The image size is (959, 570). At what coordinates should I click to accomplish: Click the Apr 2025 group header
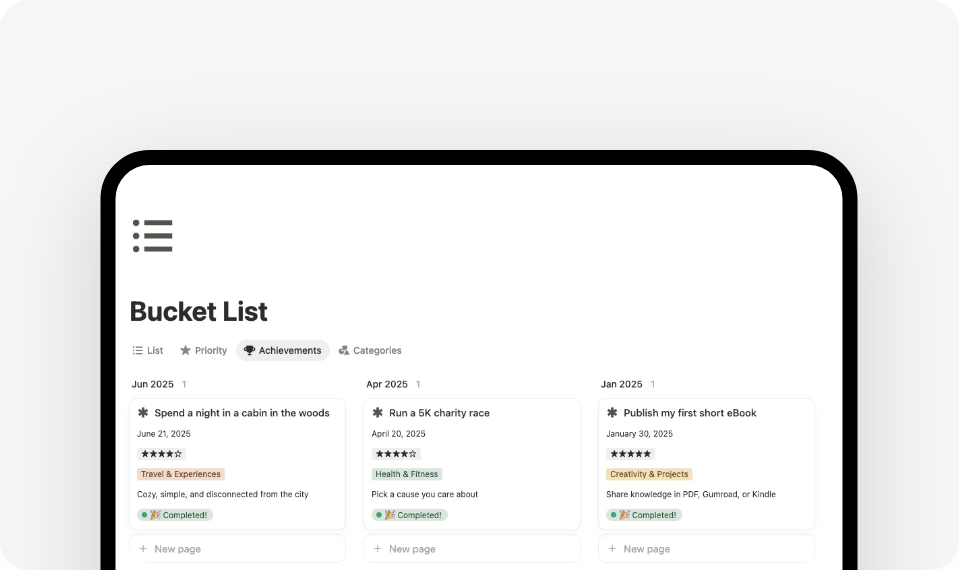pyautogui.click(x=387, y=384)
